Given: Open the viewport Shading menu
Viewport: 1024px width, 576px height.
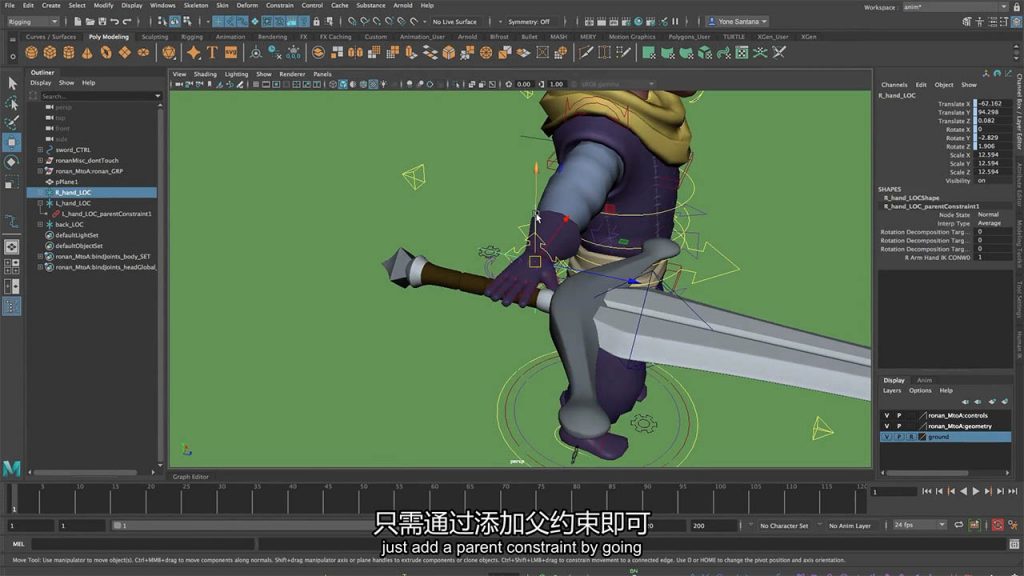Looking at the screenshot, I should point(205,74).
